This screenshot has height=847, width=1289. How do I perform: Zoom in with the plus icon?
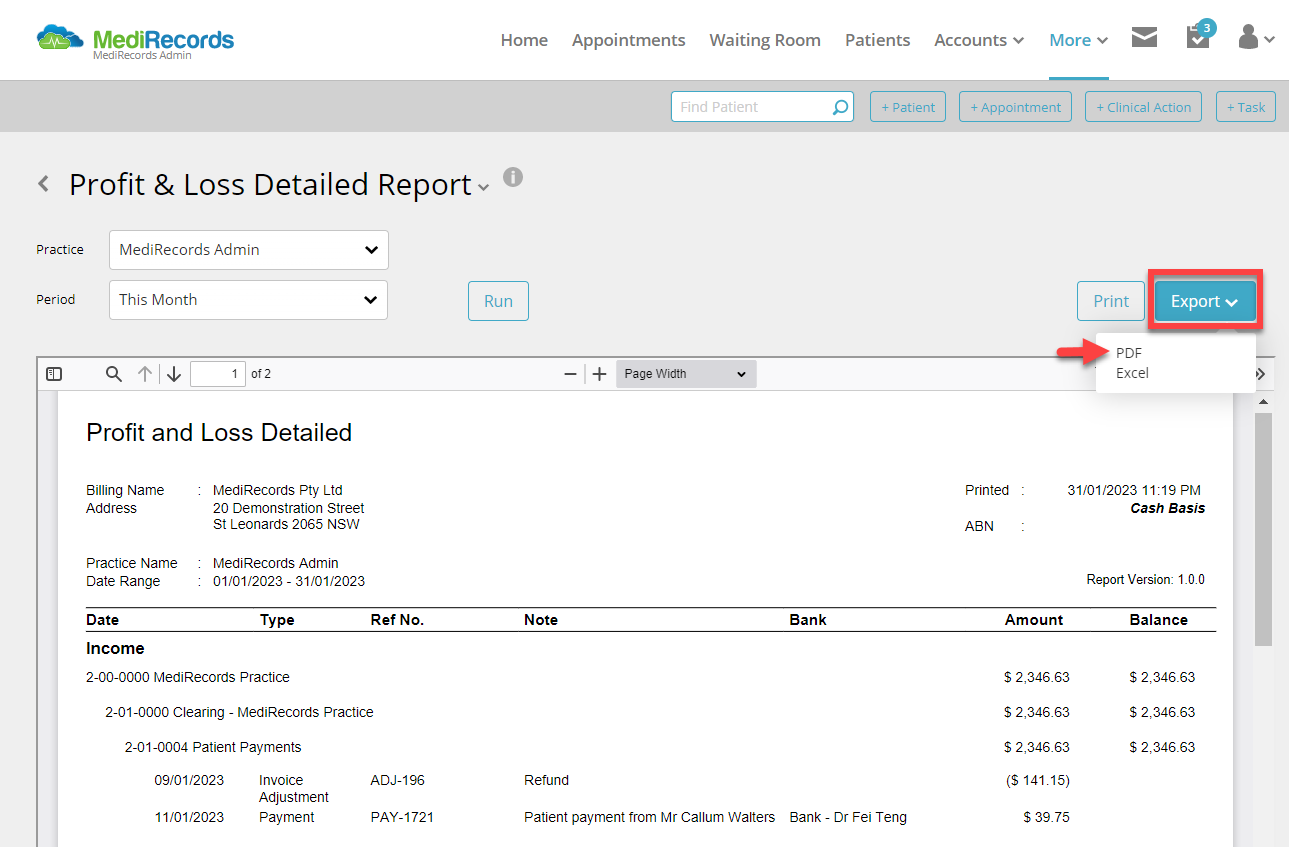pyautogui.click(x=599, y=374)
